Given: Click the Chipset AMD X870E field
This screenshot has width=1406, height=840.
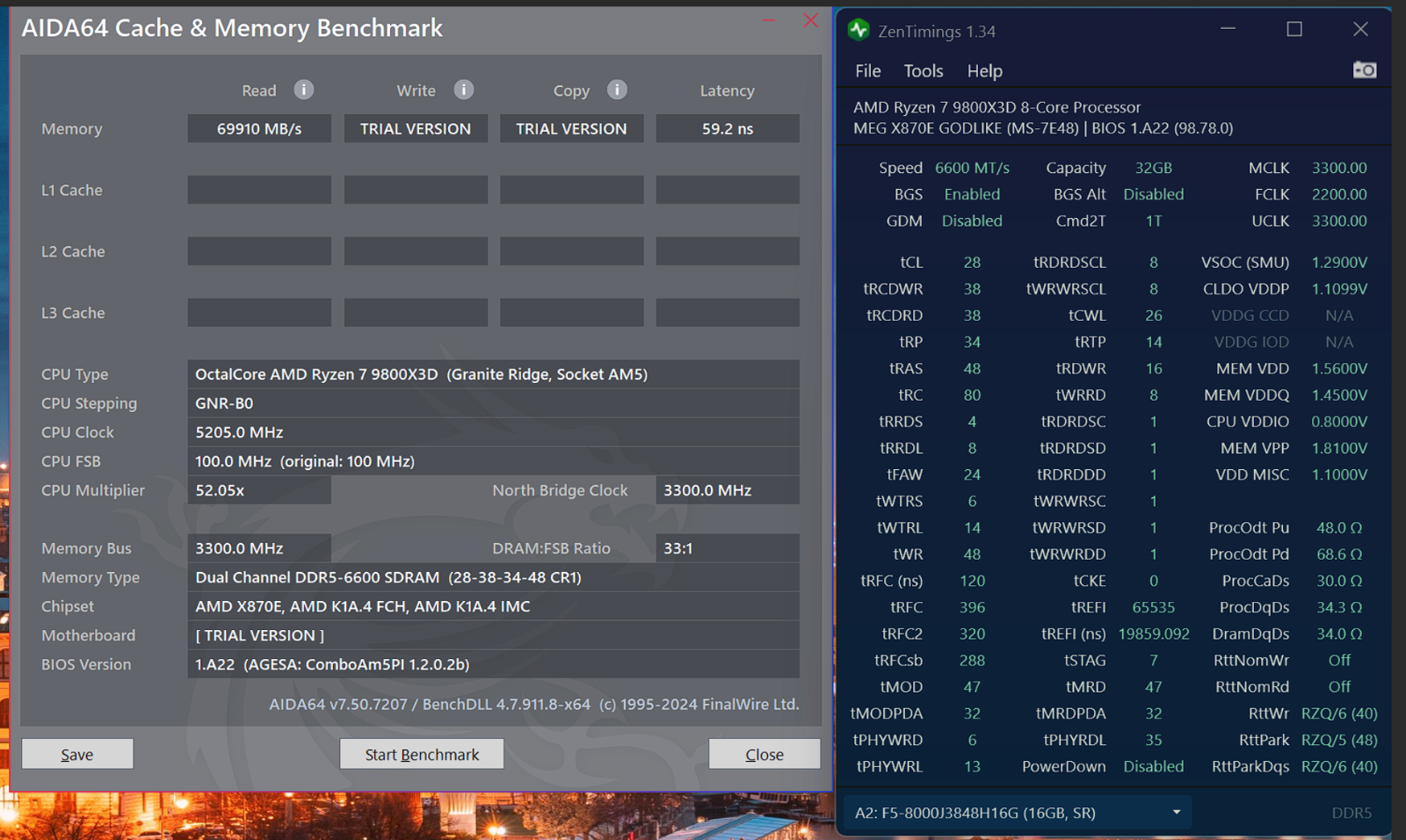Looking at the screenshot, I should [494, 606].
